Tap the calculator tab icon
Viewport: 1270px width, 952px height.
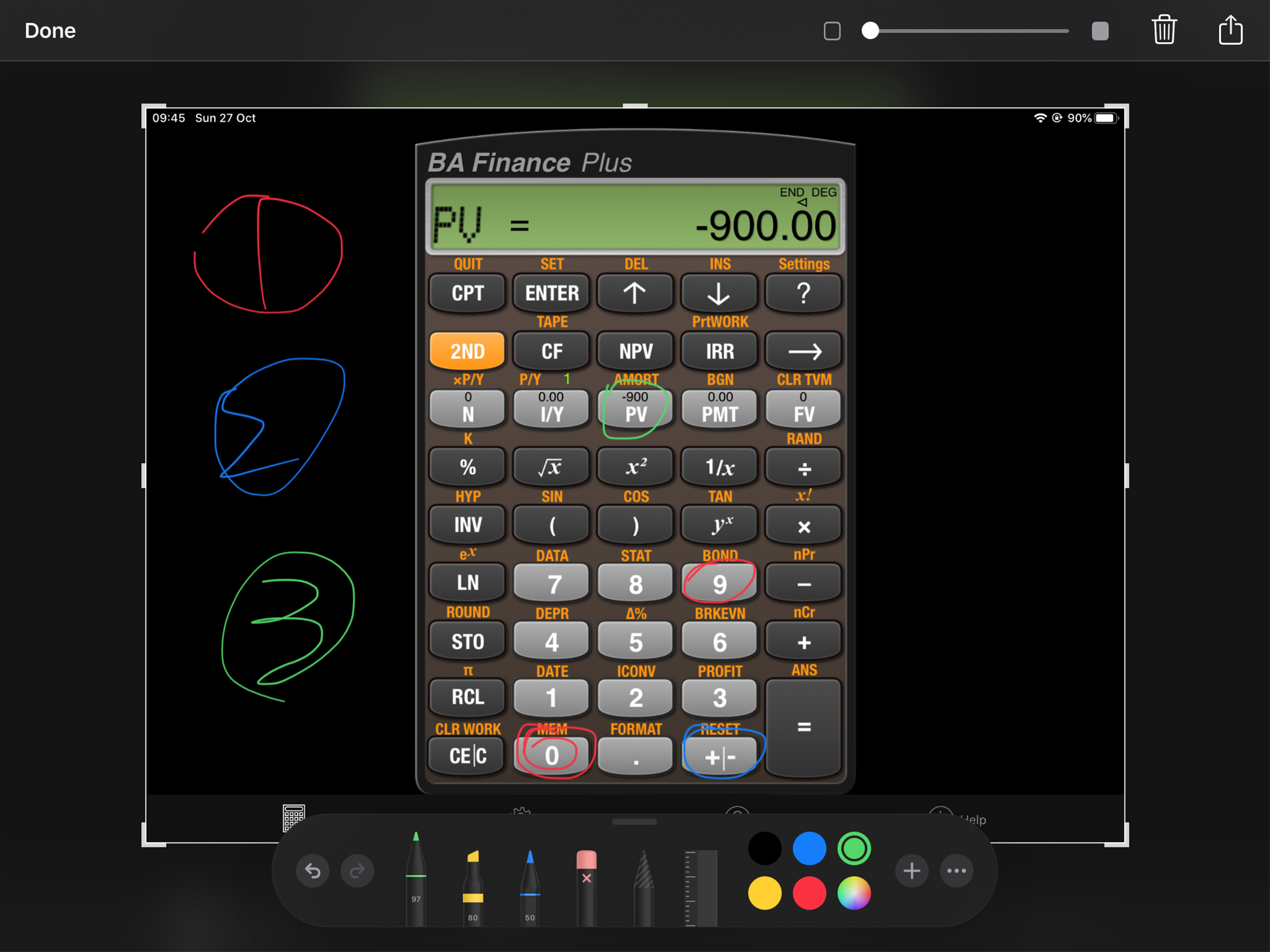click(x=293, y=818)
